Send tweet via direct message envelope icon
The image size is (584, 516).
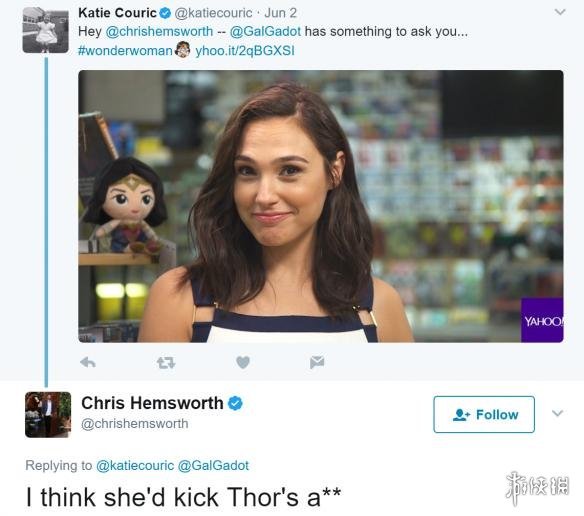(x=317, y=362)
